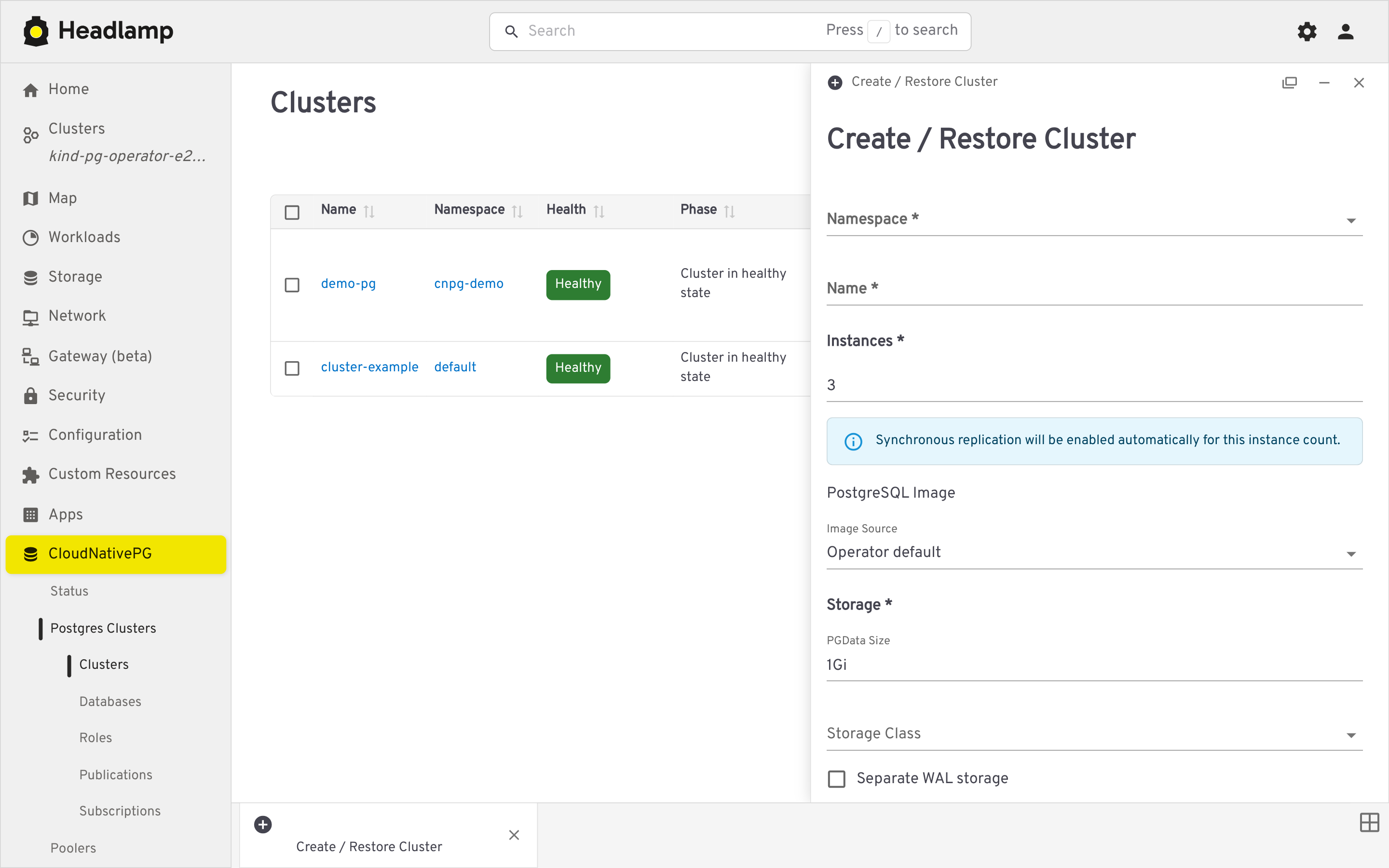Click the Instances number field
This screenshot has height=868, width=1389.
(x=1094, y=386)
